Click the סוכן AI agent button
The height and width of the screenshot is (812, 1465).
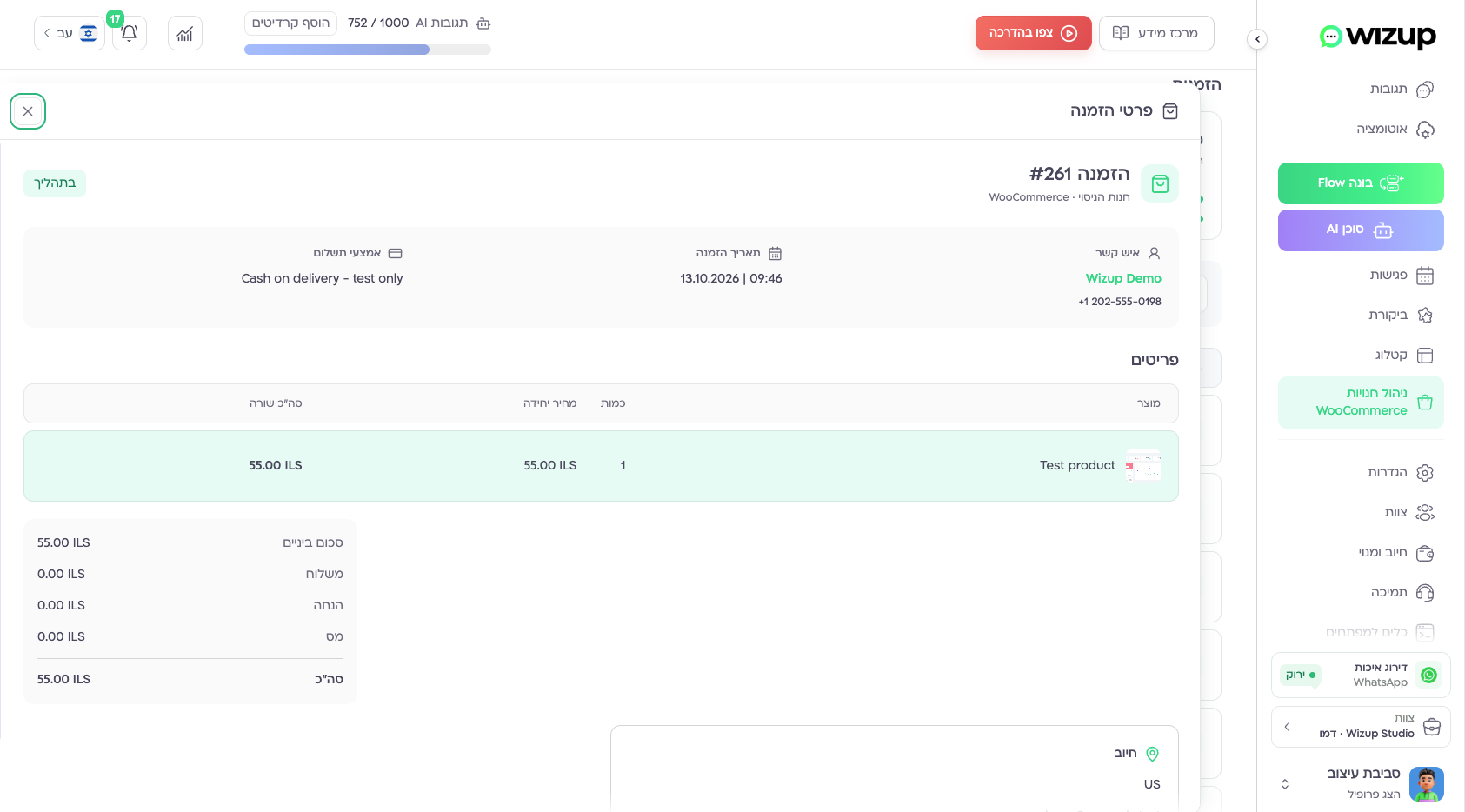1361,230
